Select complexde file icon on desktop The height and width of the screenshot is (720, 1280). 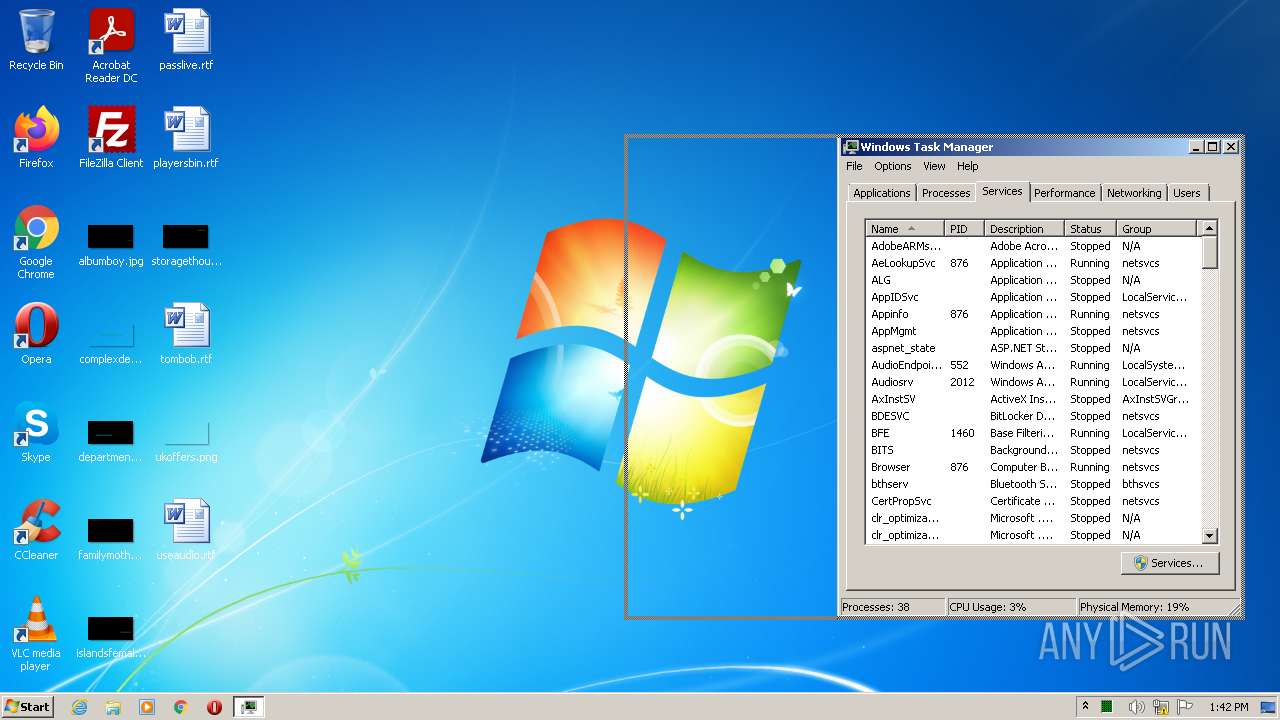(111, 341)
